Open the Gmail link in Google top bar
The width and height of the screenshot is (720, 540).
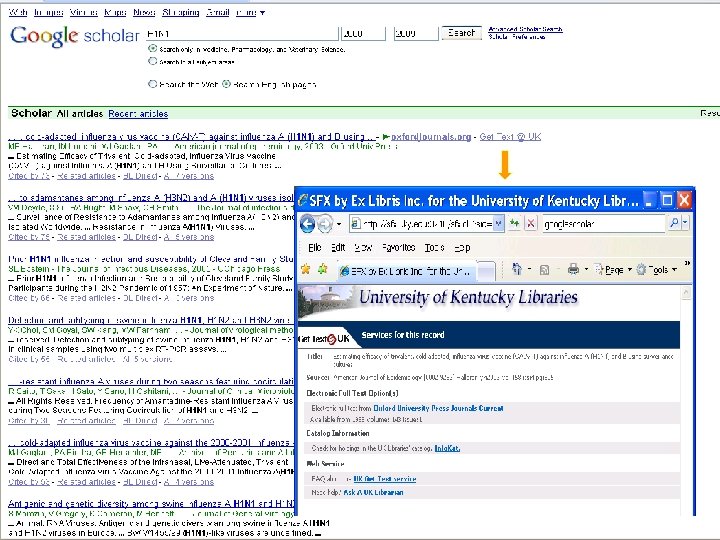(x=218, y=12)
